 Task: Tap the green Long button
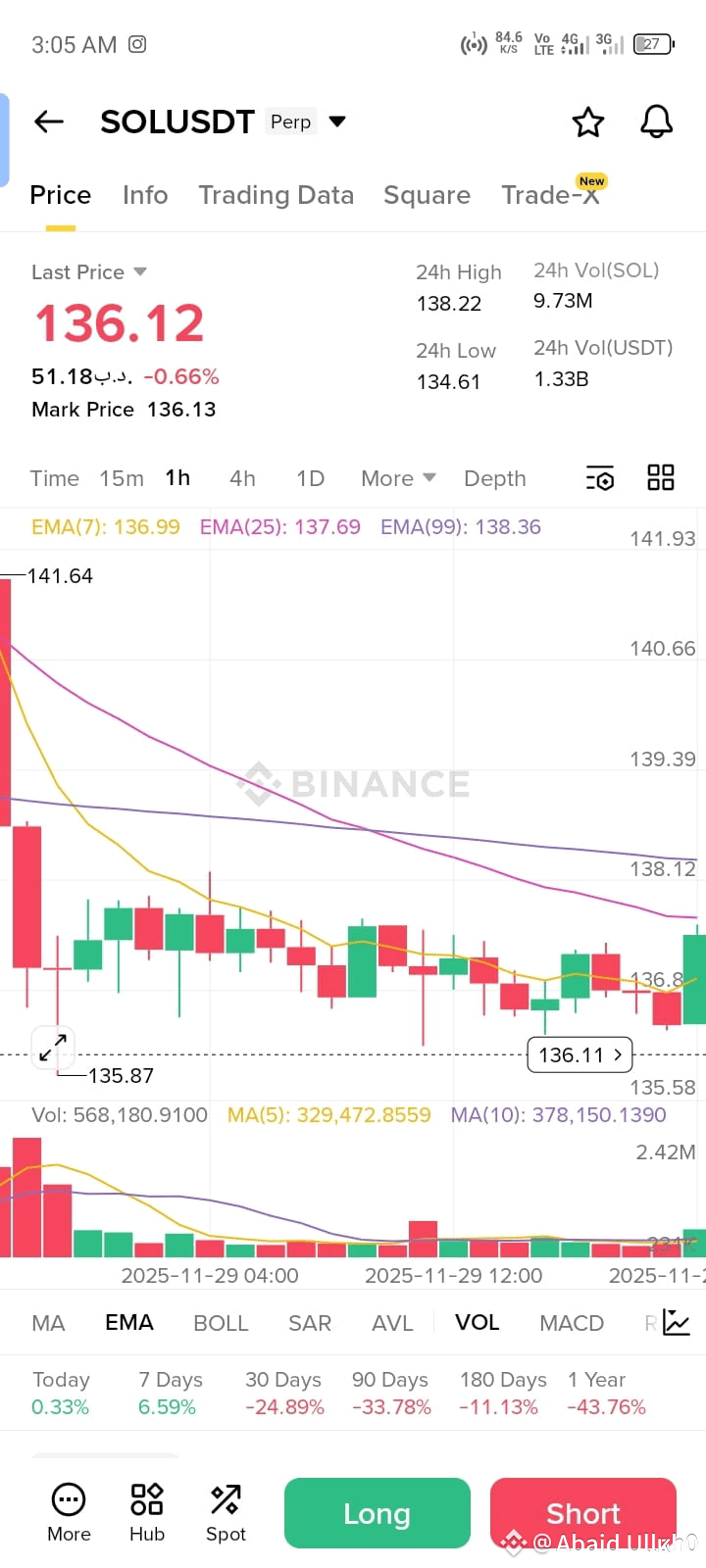coord(378,1513)
